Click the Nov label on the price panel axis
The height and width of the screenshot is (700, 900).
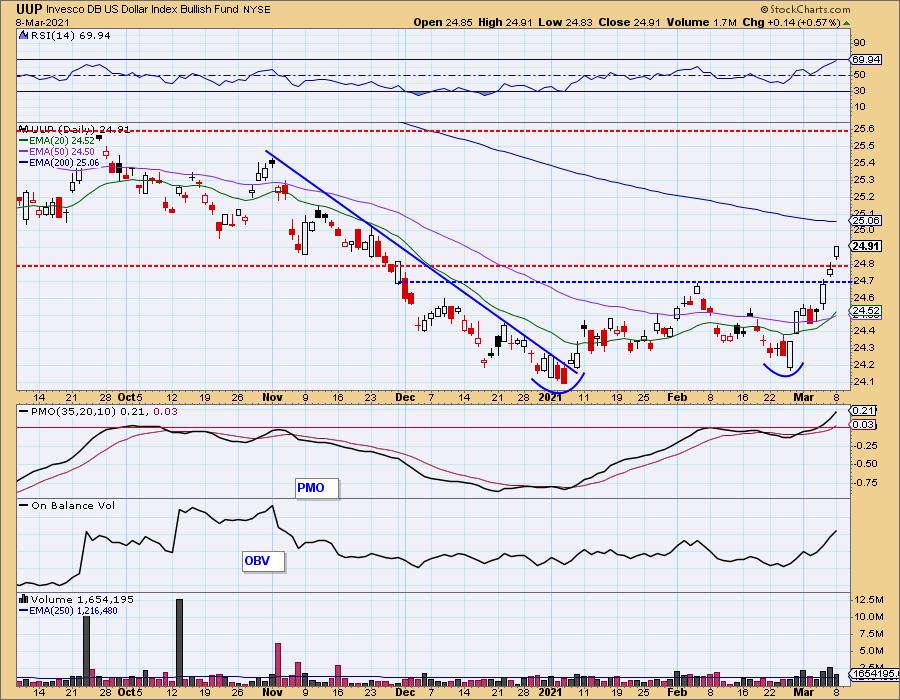point(272,397)
